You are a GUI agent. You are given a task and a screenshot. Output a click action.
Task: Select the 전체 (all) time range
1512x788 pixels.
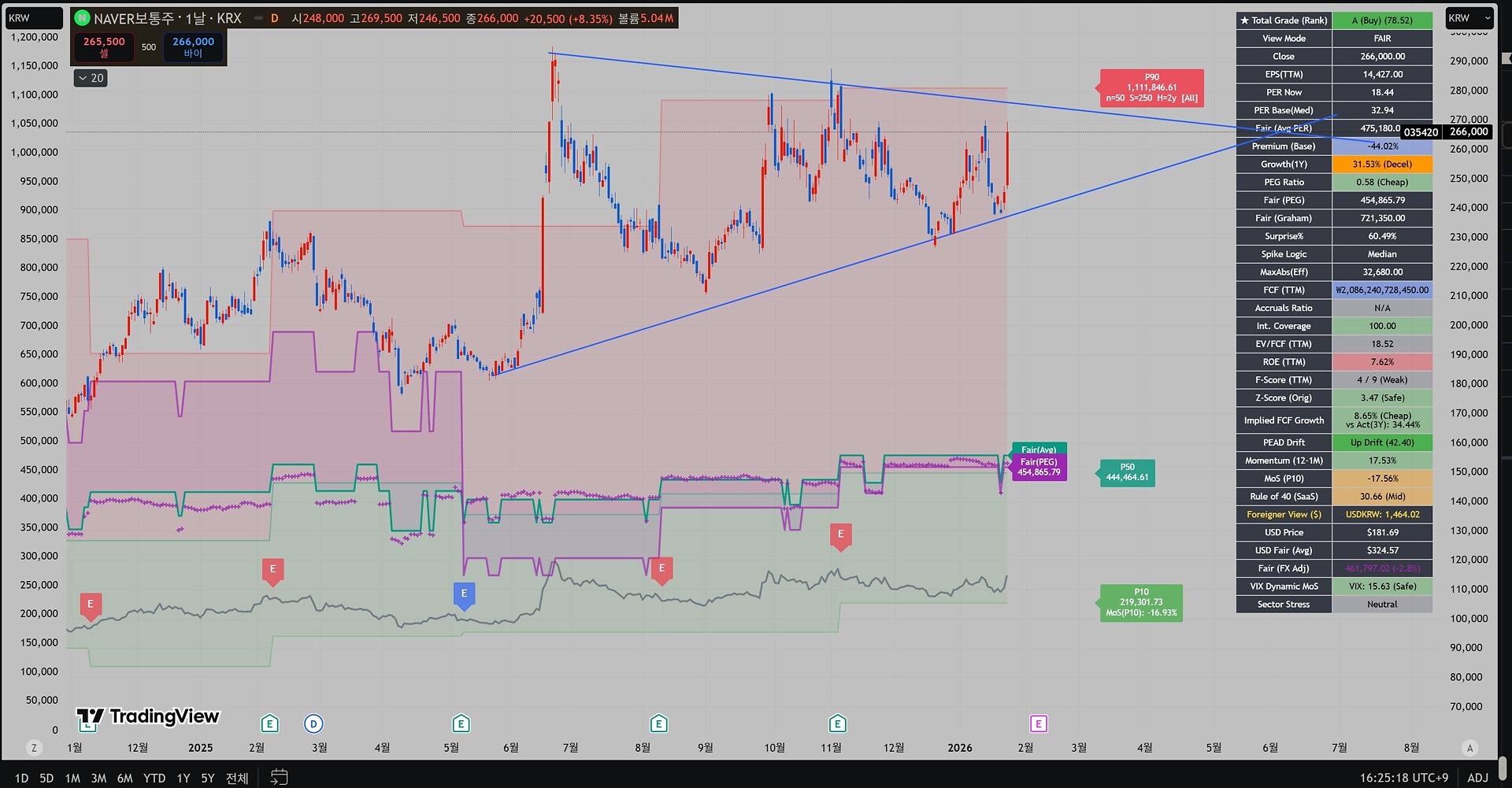tap(237, 779)
